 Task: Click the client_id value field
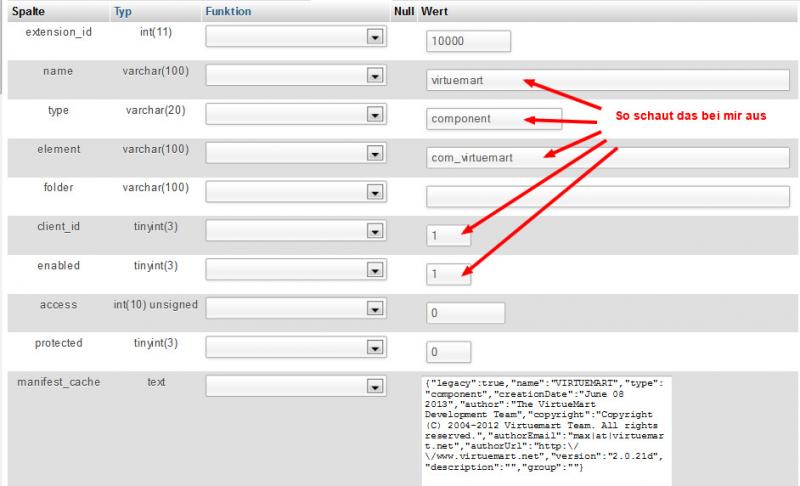[x=448, y=235]
